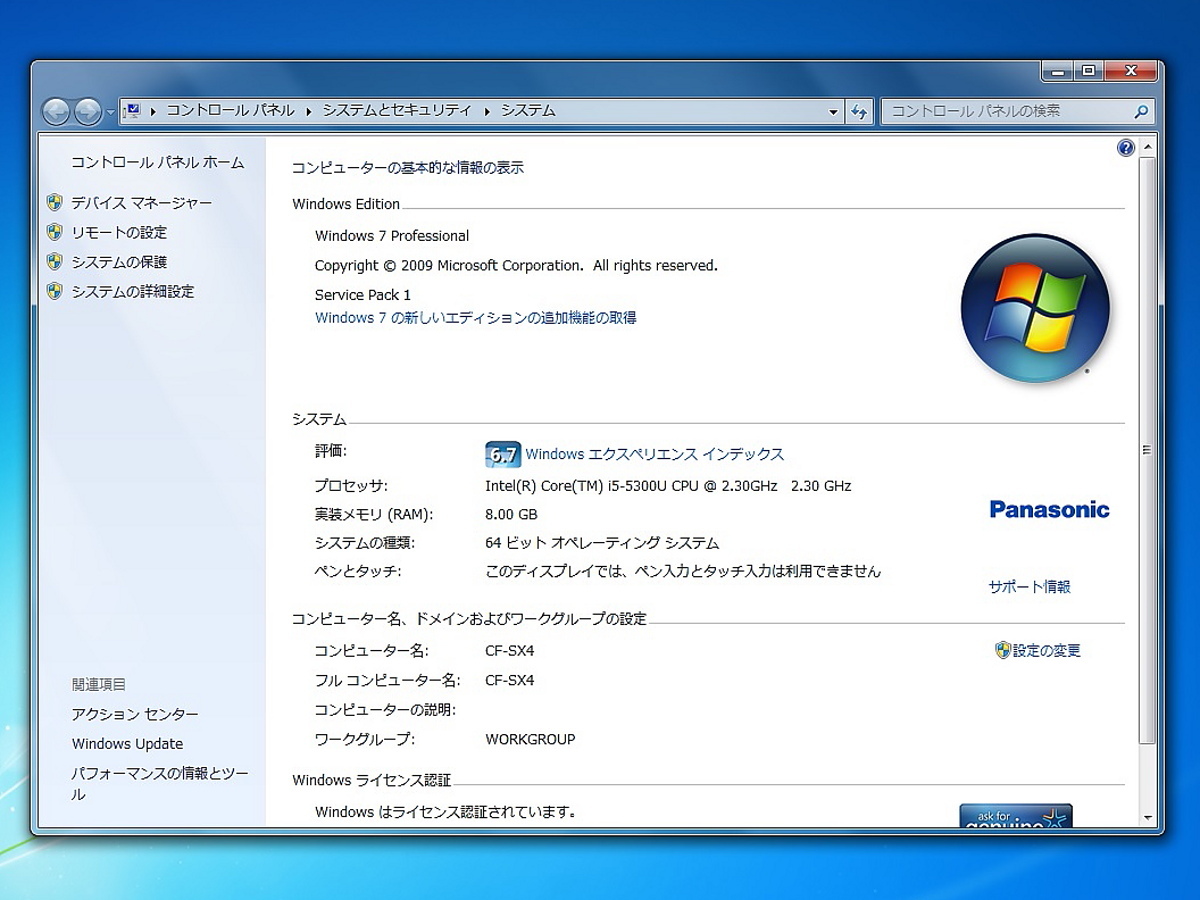The width and height of the screenshot is (1200, 900).
Task: Open Windows エクスペリエンス インデックス link
Action: [655, 454]
